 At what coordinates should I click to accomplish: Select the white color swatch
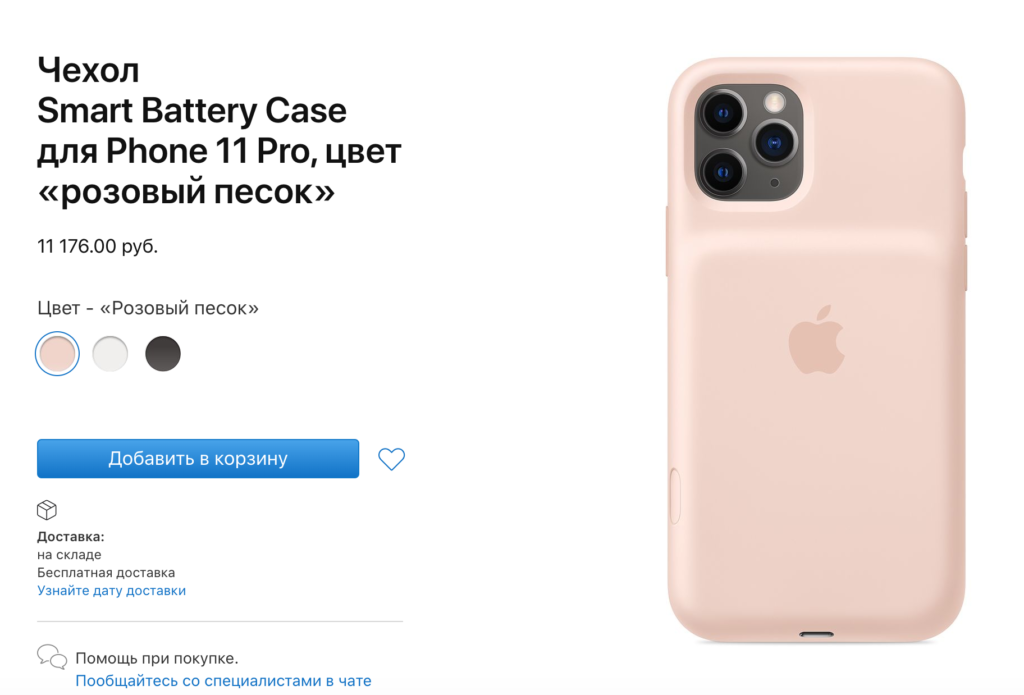point(110,354)
